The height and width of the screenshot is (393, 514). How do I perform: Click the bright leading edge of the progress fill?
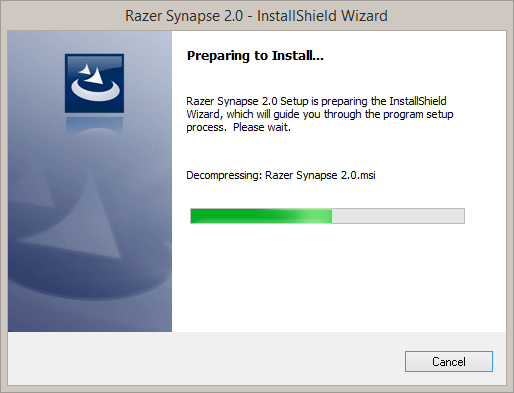[320, 216]
